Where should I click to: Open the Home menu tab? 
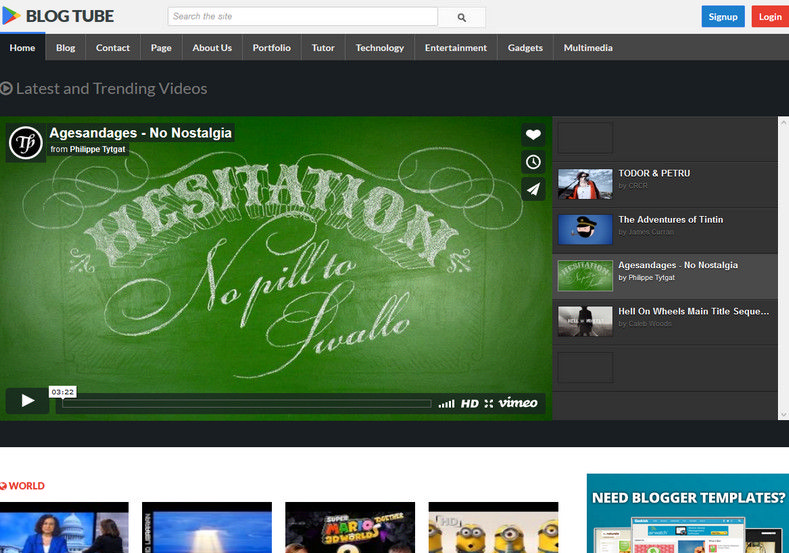[23, 48]
